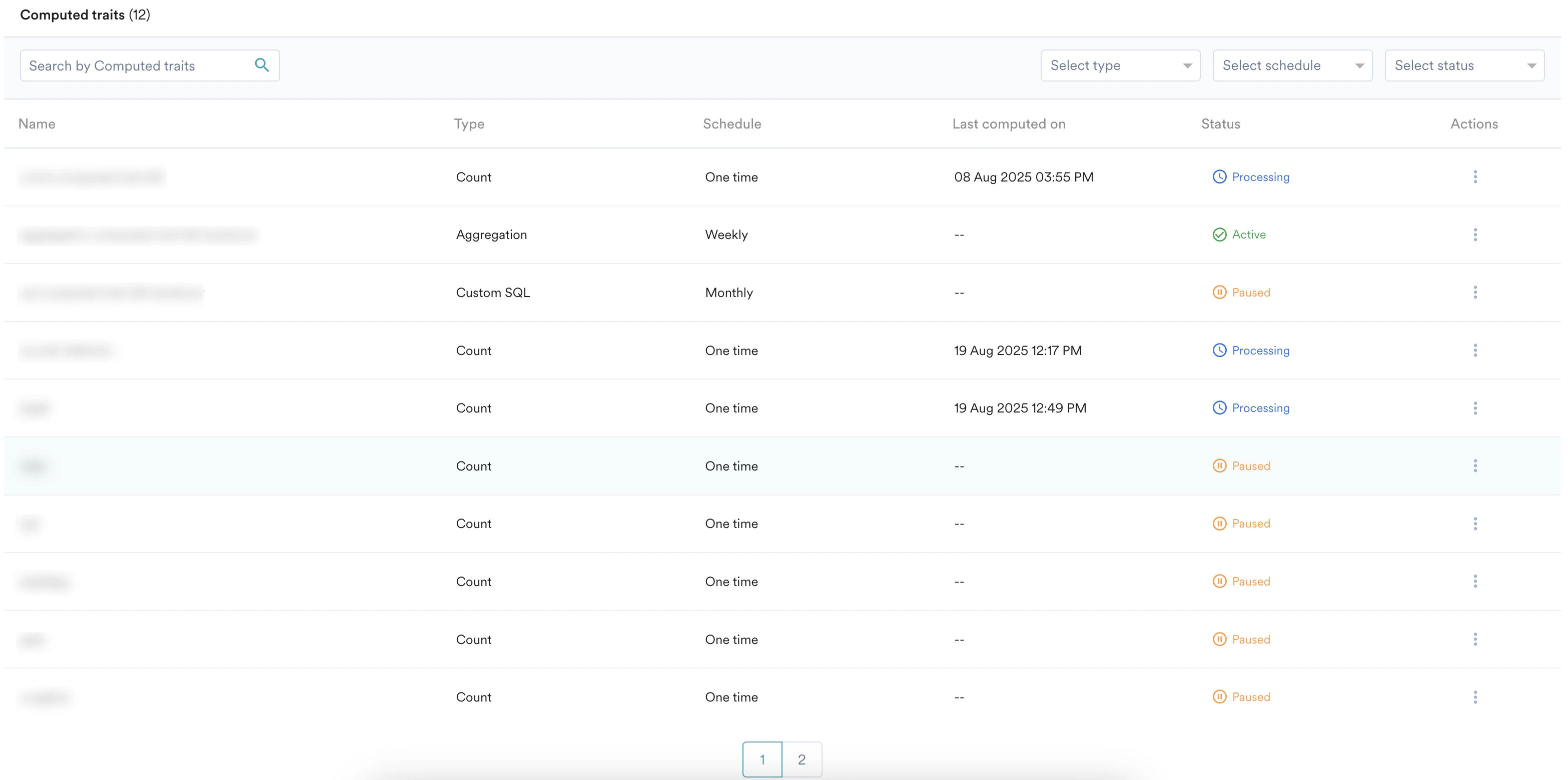Screen dimensions: 1568x780
Task: Open the actions menu on the highlighted row
Action: pos(1475,465)
